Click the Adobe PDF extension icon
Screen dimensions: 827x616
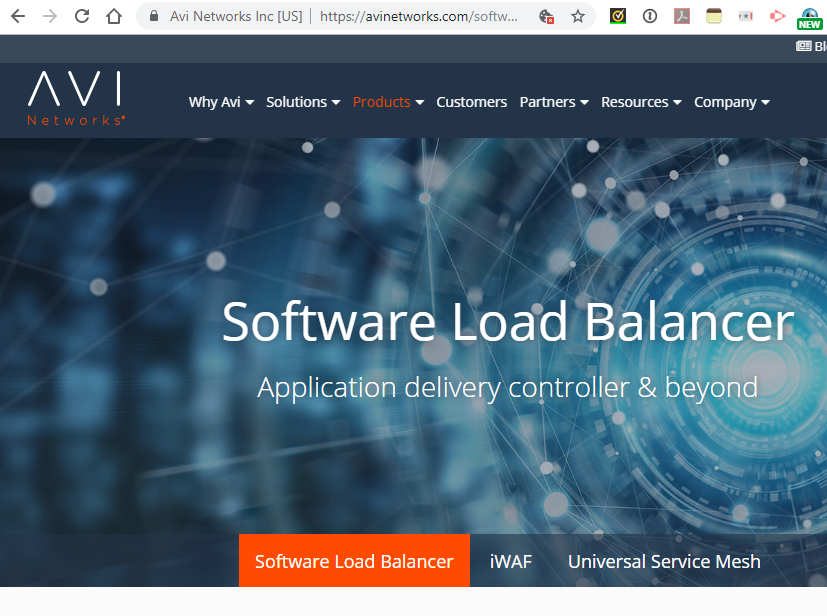click(682, 16)
